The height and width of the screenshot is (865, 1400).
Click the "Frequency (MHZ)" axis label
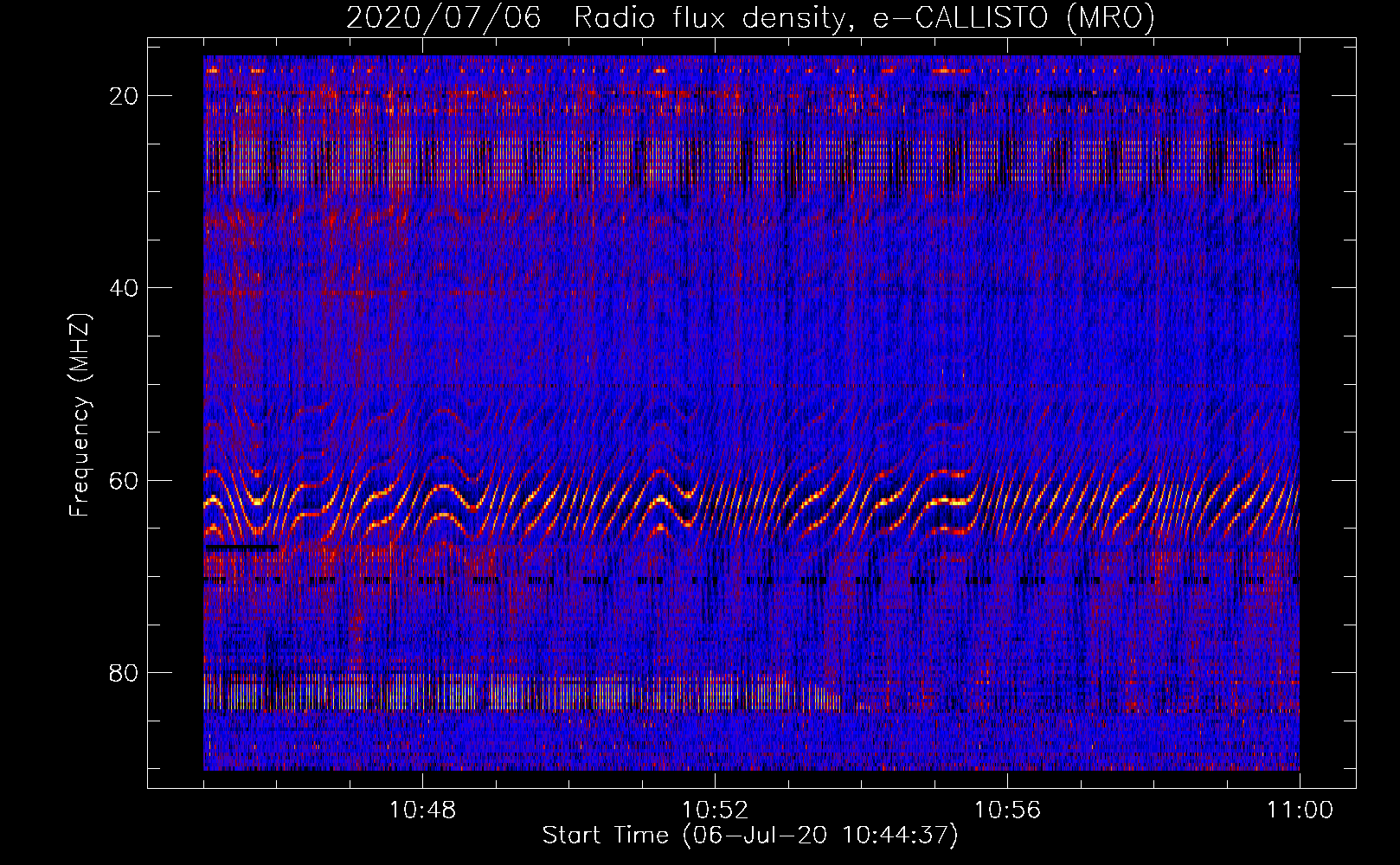pos(80,415)
